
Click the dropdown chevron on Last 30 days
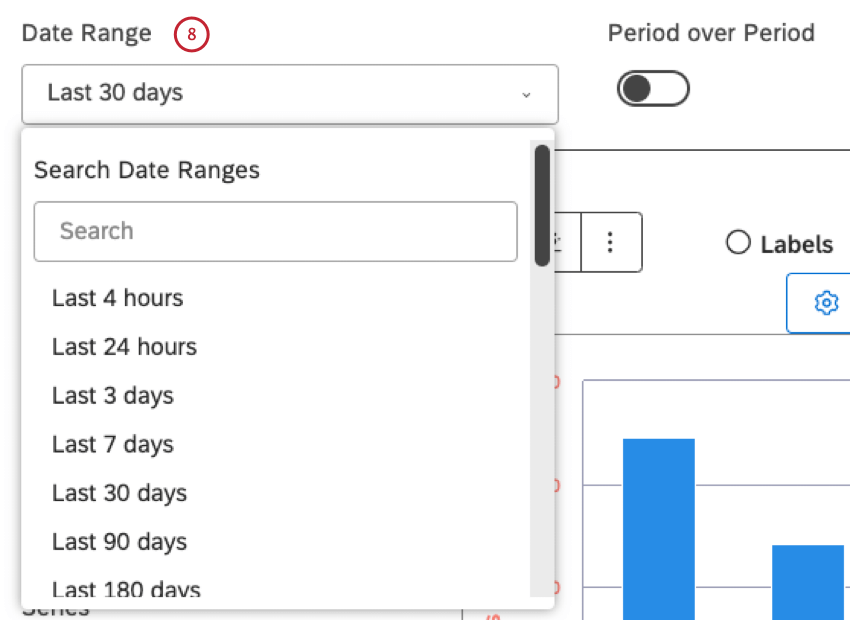tap(527, 95)
